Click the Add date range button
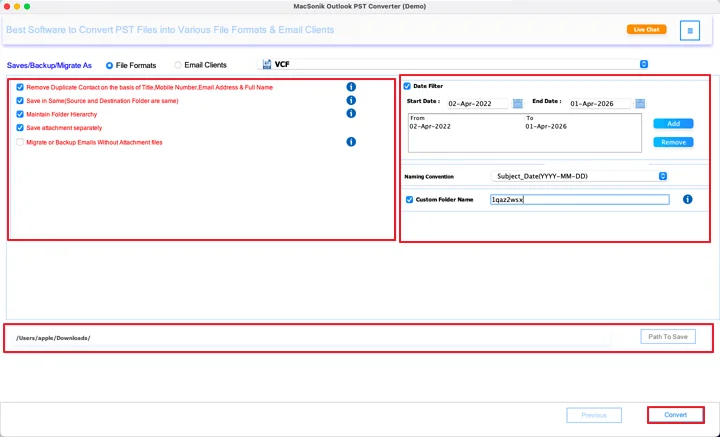 click(x=673, y=123)
